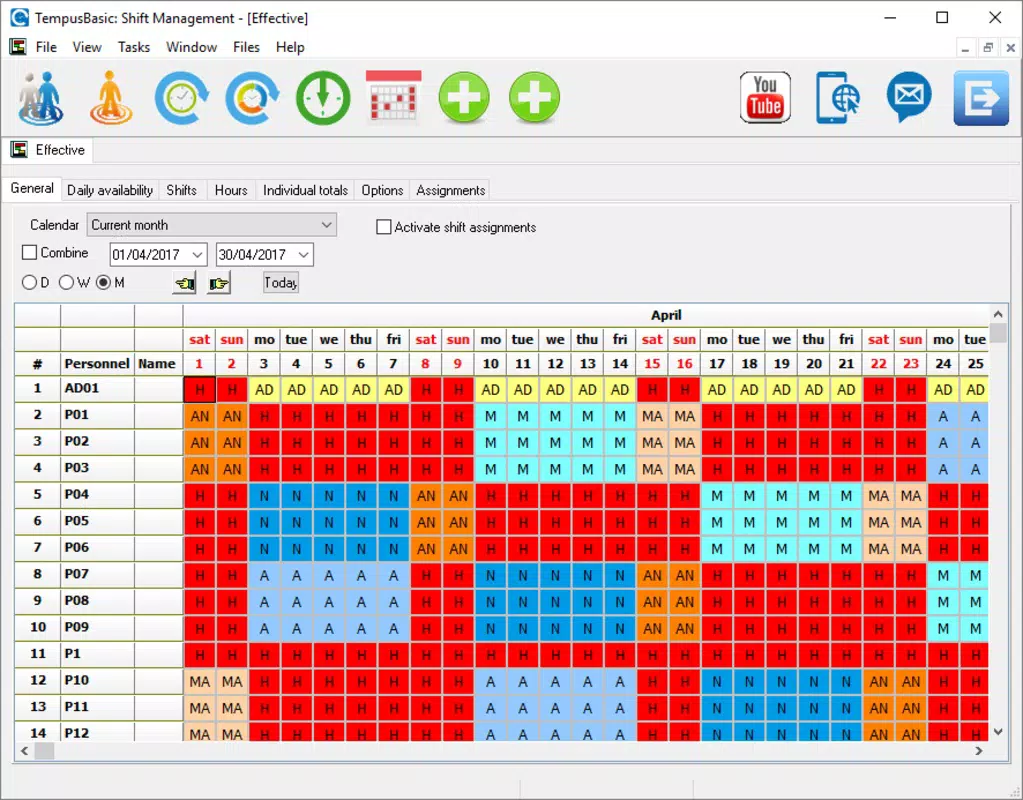Click the first green plus icon

click(464, 98)
